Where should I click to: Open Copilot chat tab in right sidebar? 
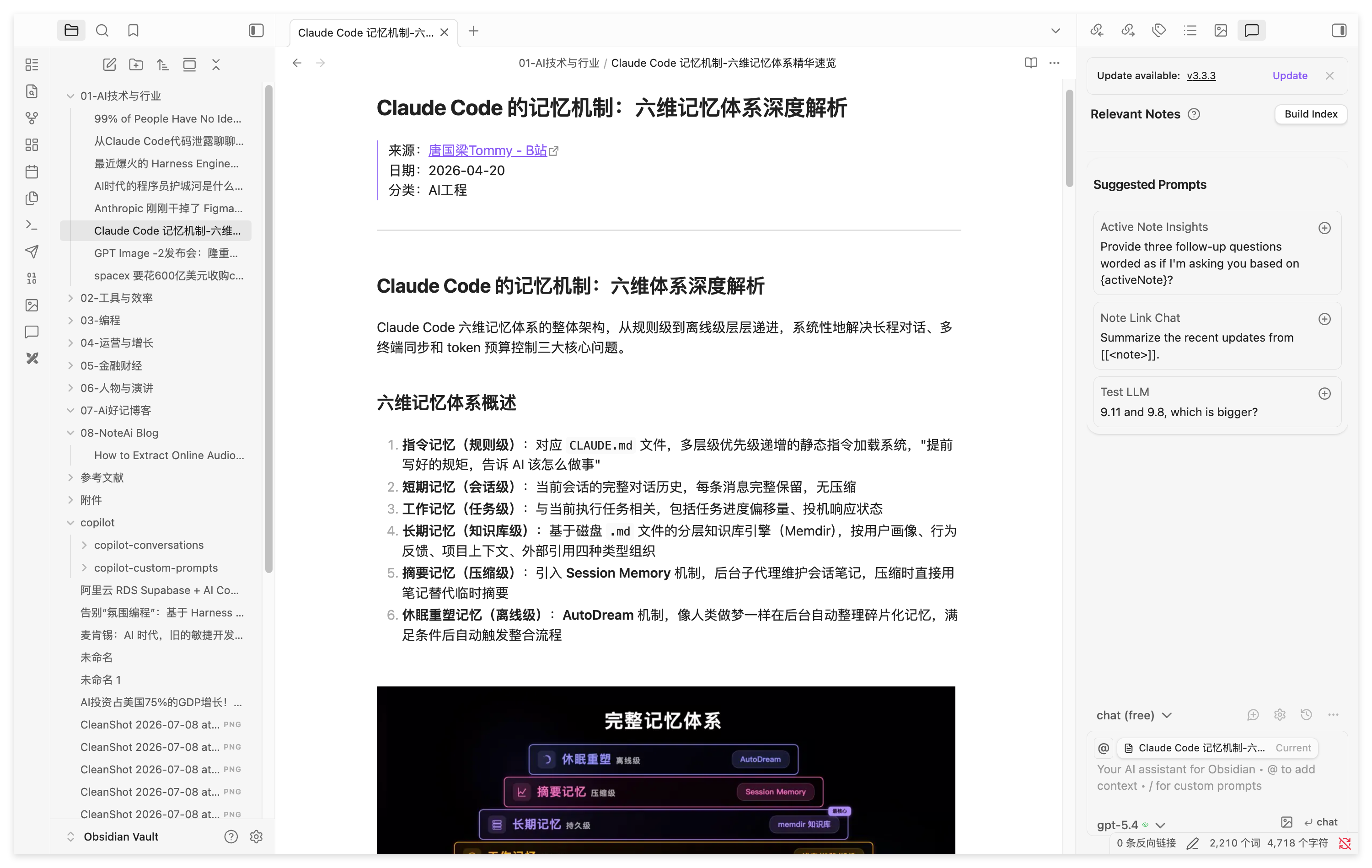pyautogui.click(x=1252, y=30)
